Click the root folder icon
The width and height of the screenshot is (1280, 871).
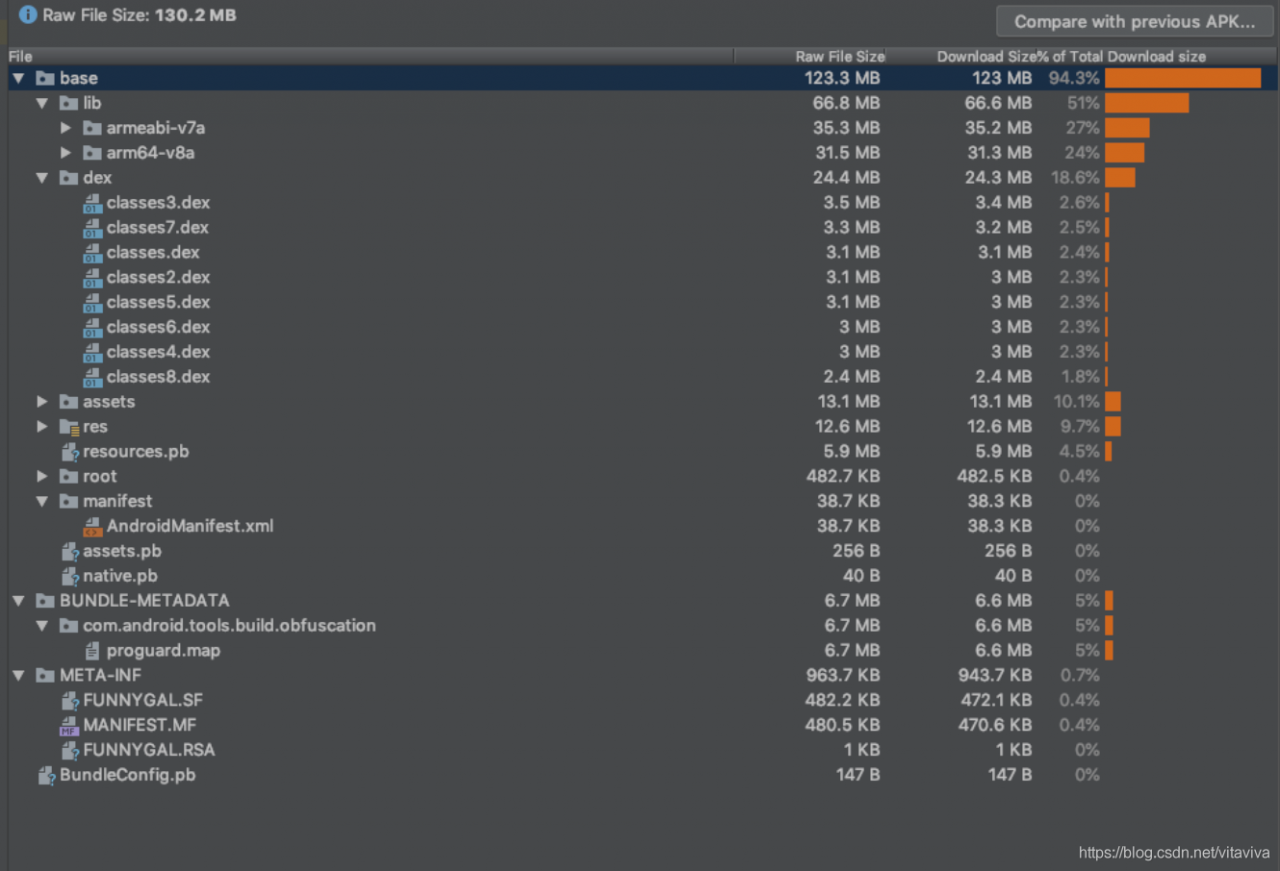(x=68, y=477)
